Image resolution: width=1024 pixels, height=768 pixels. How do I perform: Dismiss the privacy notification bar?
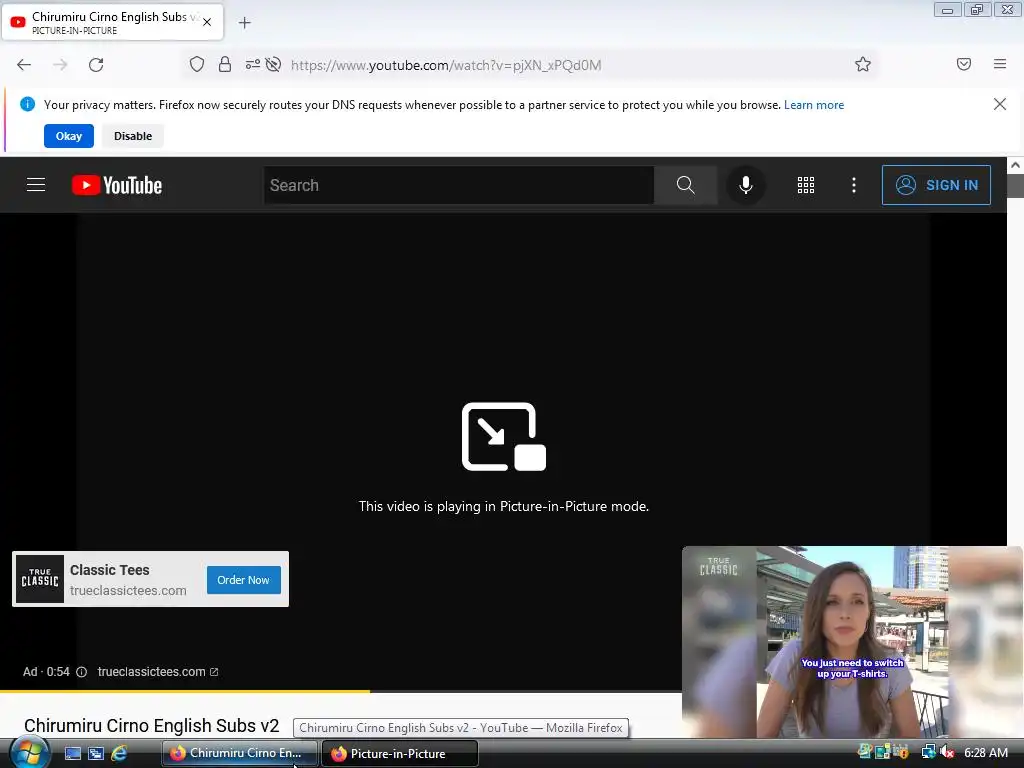(x=999, y=104)
